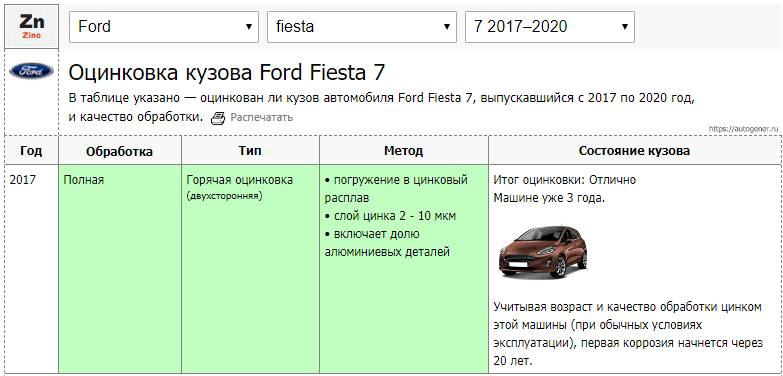The height and width of the screenshot is (376, 783).
Task: Open the Ford make dropdown
Action: coord(164,26)
